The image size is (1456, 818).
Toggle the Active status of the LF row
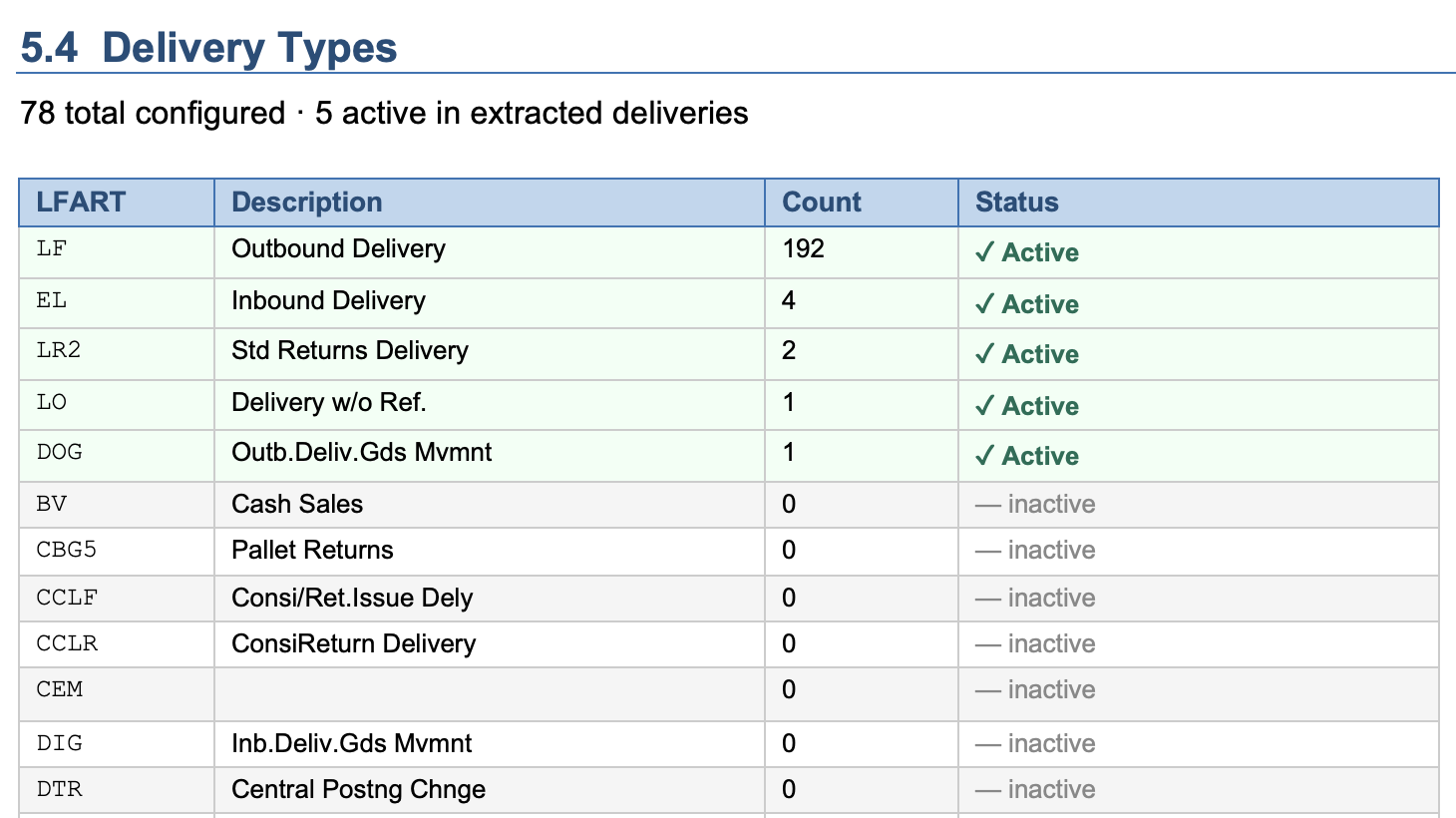pos(1026,252)
